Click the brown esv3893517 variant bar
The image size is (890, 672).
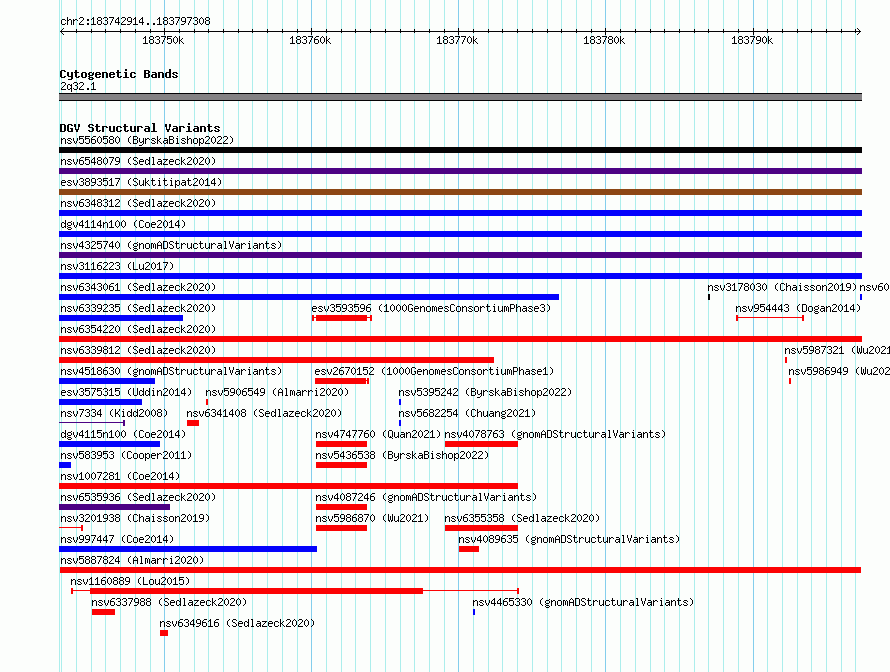coord(460,192)
